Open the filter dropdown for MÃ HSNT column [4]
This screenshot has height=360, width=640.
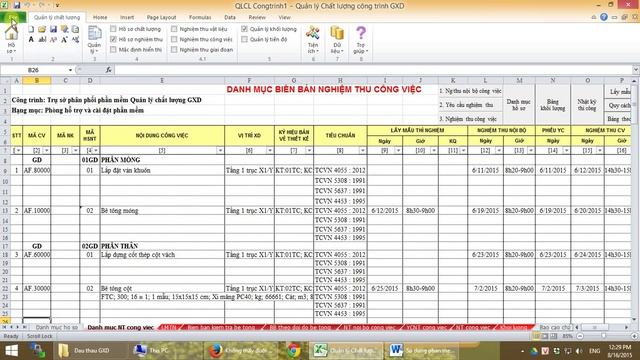96,151
